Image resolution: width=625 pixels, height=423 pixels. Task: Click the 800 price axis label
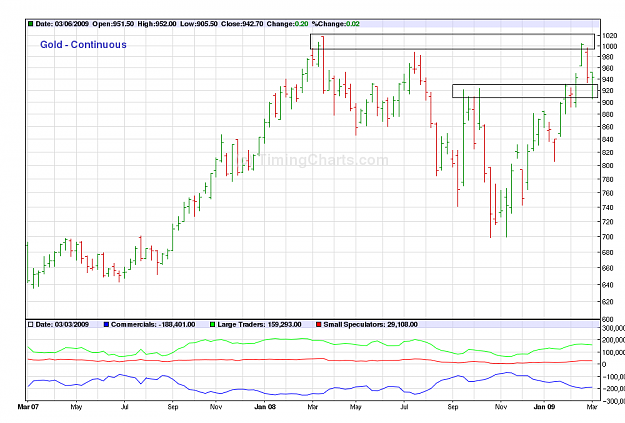pyautogui.click(x=607, y=165)
